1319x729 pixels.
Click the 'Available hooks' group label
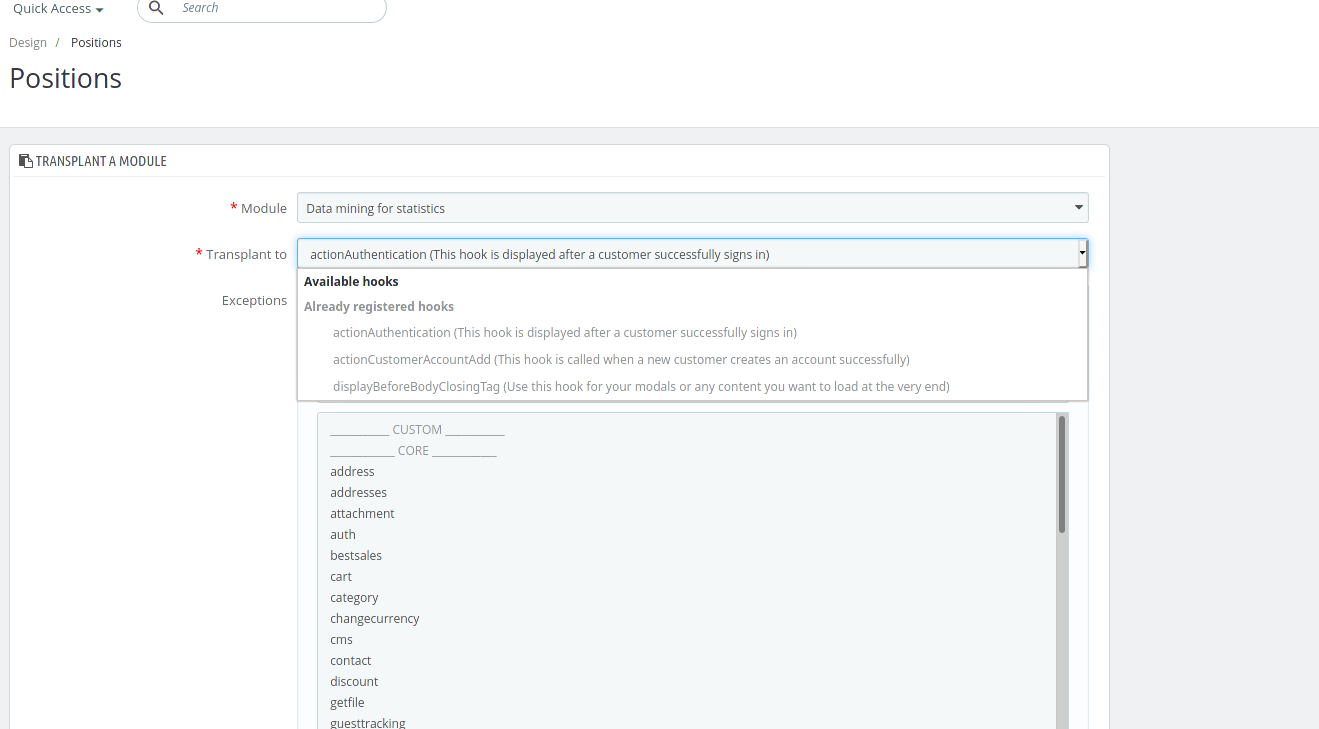351,282
